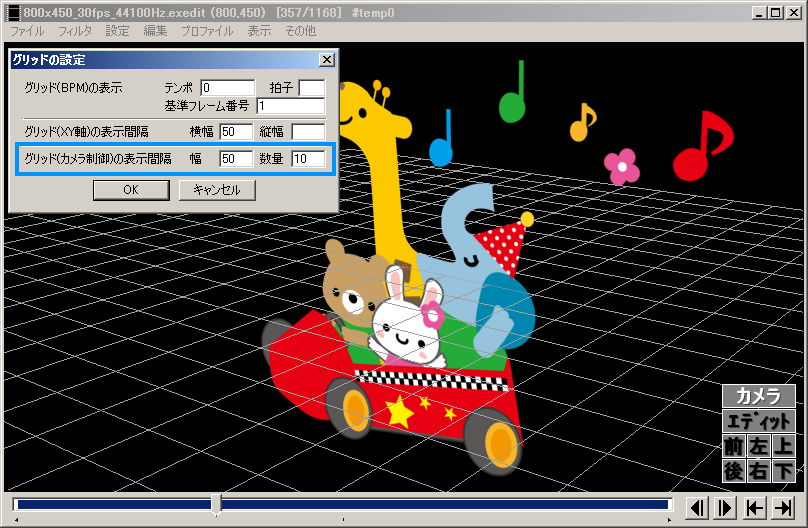Switch view to 後 (back)
The height and width of the screenshot is (528, 808).
pos(734,471)
